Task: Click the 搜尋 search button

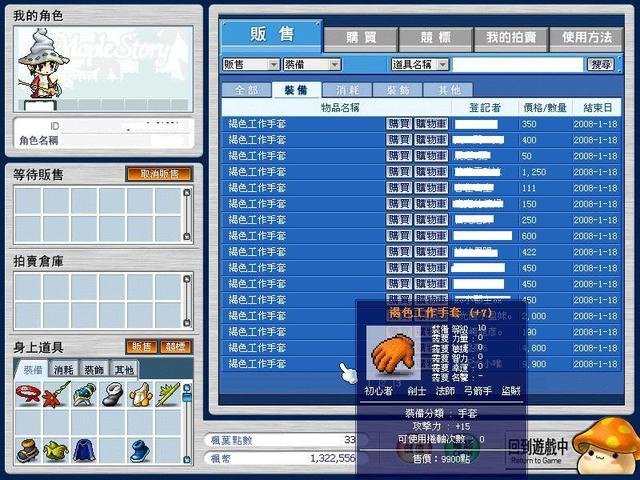Action: tap(601, 64)
